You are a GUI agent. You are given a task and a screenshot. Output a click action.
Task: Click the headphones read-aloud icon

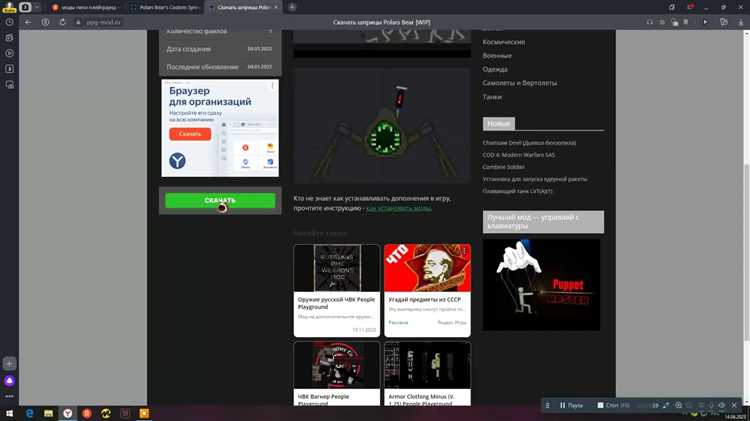pyautogui.click(x=650, y=22)
